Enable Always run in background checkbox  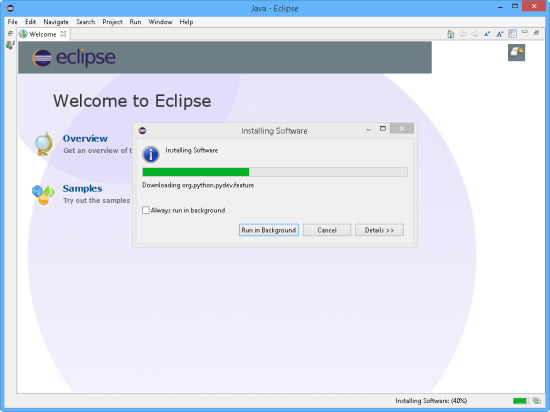(x=146, y=210)
